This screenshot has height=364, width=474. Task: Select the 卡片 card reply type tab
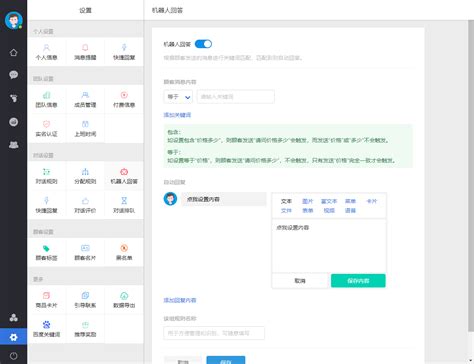pyautogui.click(x=371, y=201)
